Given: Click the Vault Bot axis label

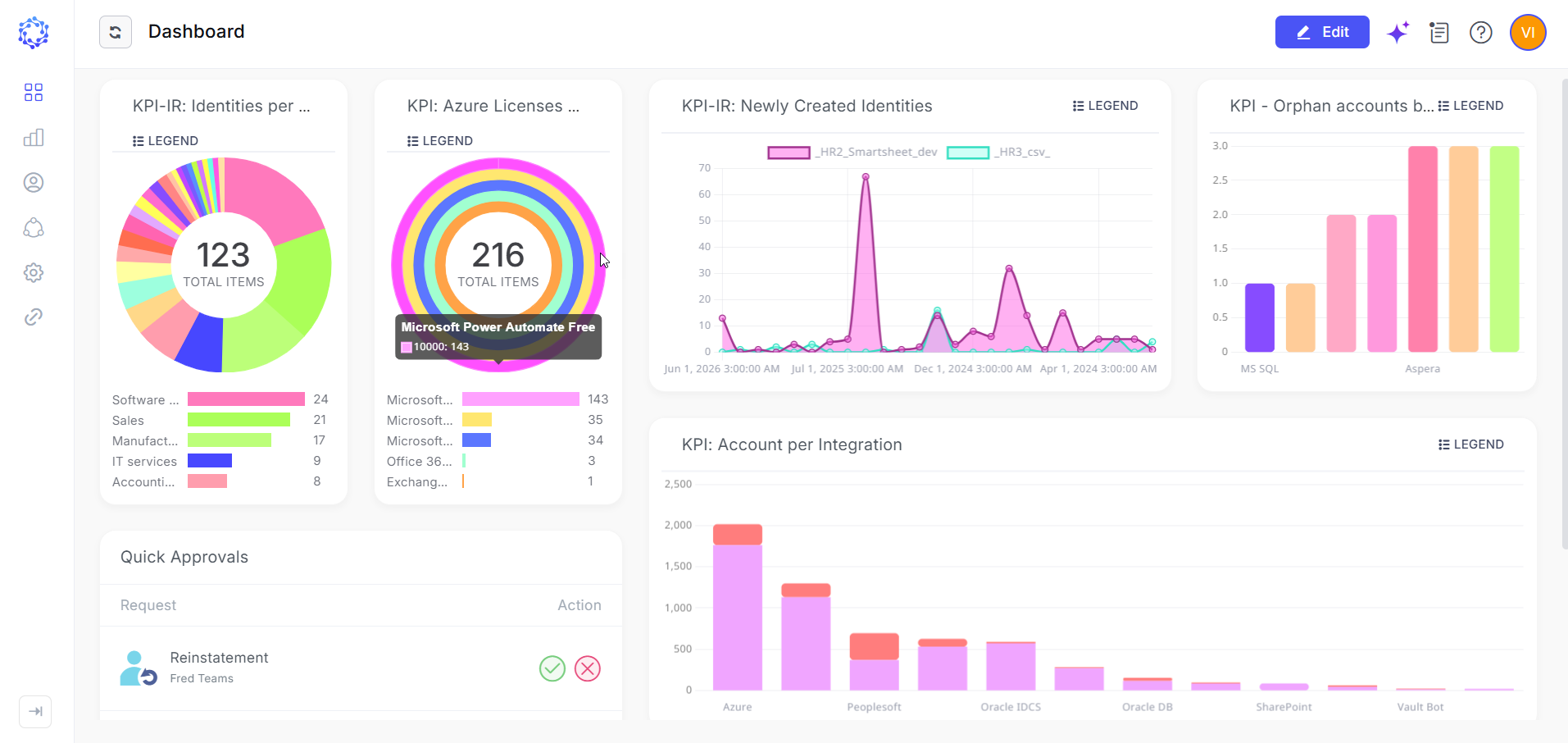Looking at the screenshot, I should pyautogui.click(x=1420, y=707).
